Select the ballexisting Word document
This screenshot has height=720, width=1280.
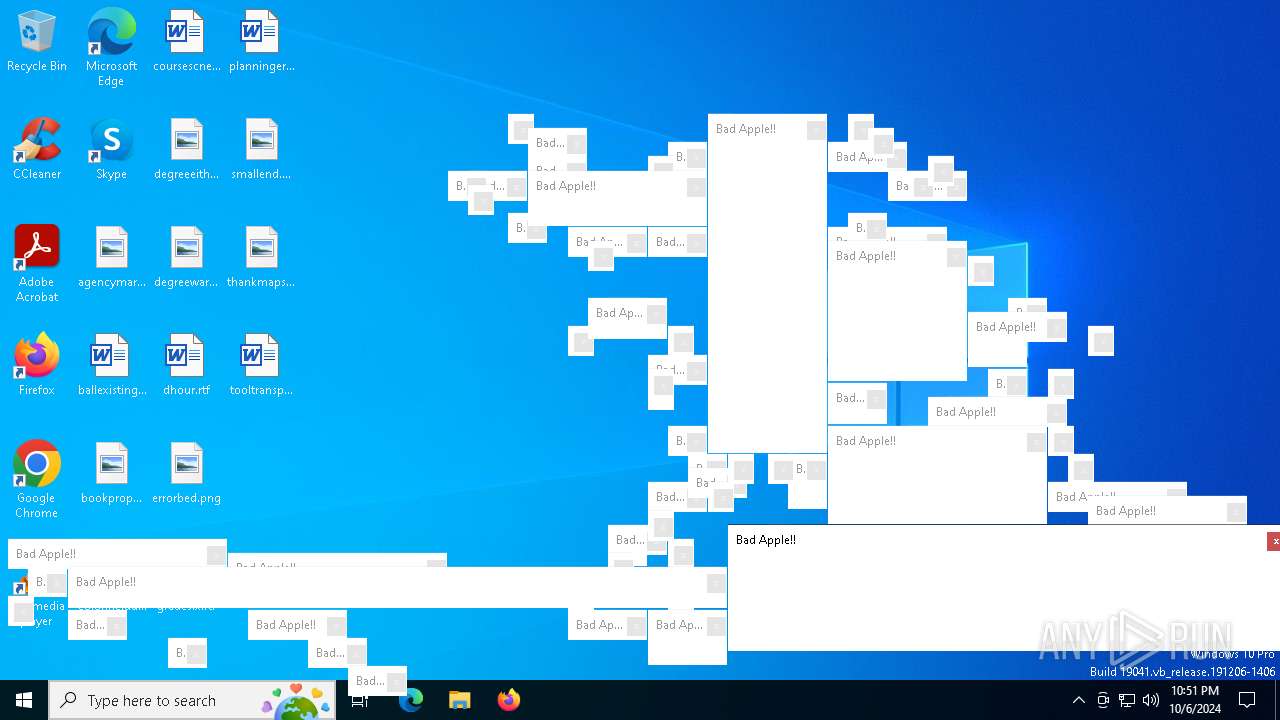click(x=111, y=366)
